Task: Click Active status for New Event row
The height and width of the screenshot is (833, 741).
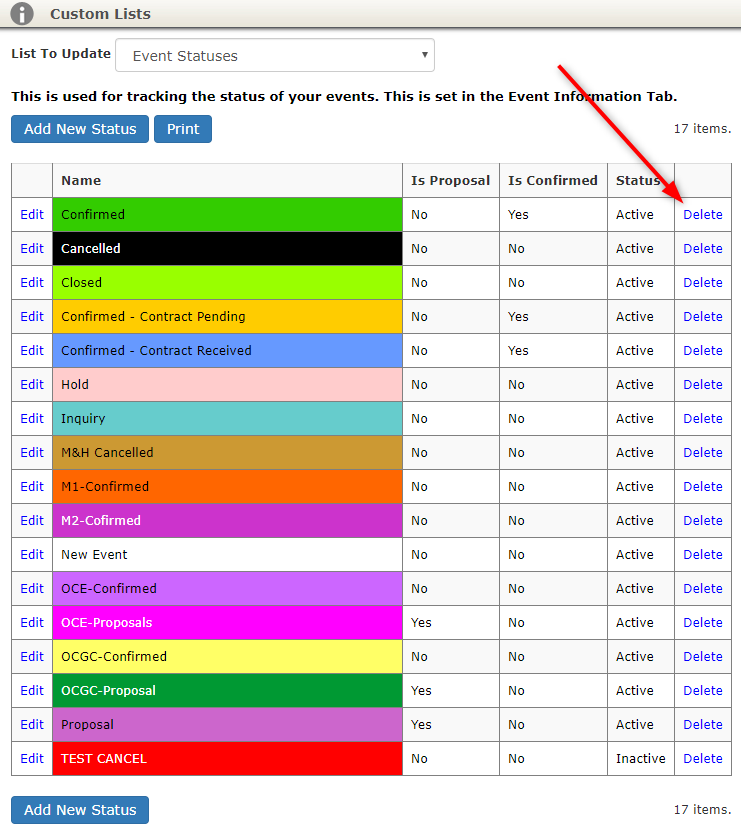Action: point(635,555)
